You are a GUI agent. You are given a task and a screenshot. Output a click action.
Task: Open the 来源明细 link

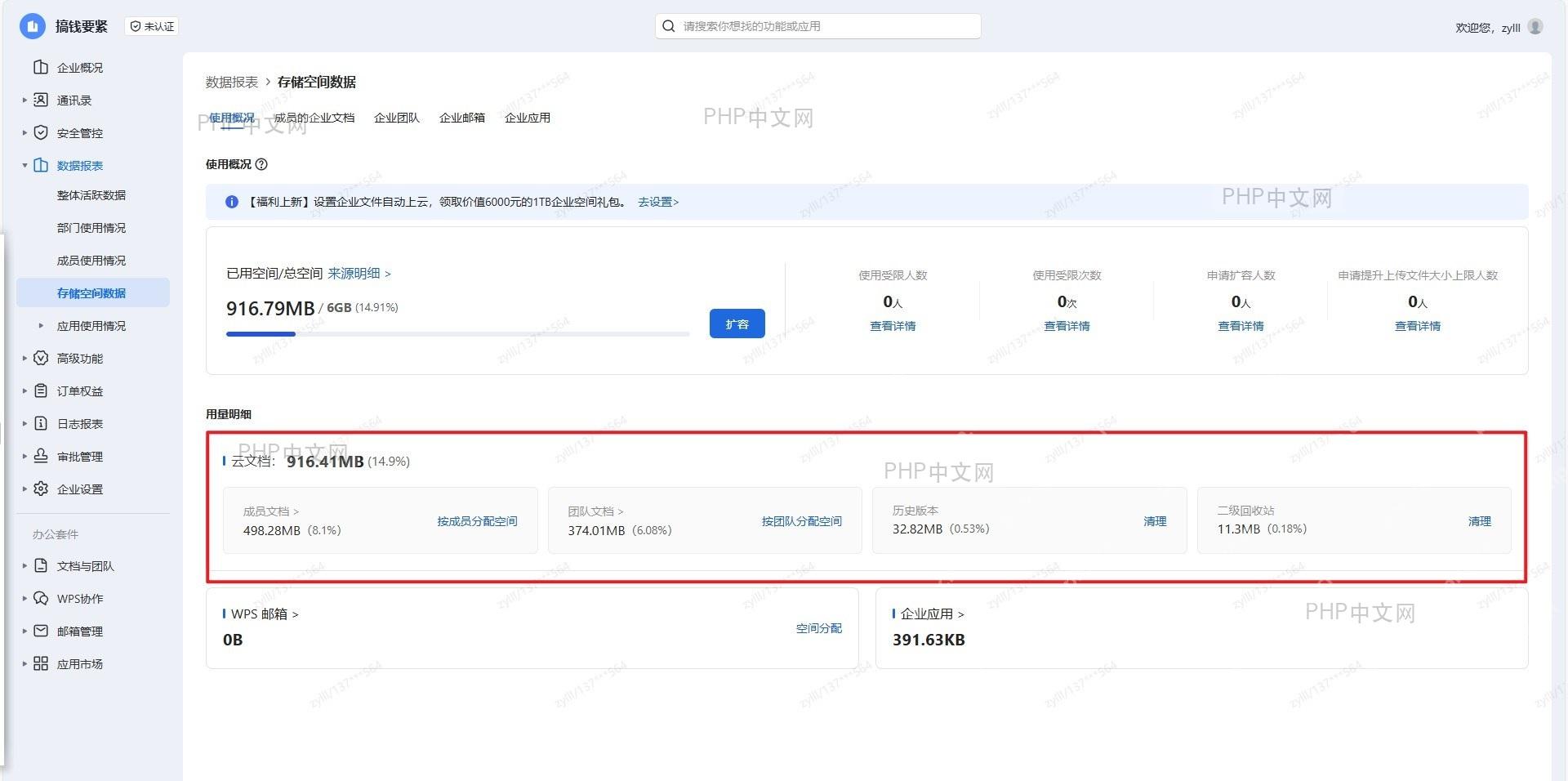359,274
